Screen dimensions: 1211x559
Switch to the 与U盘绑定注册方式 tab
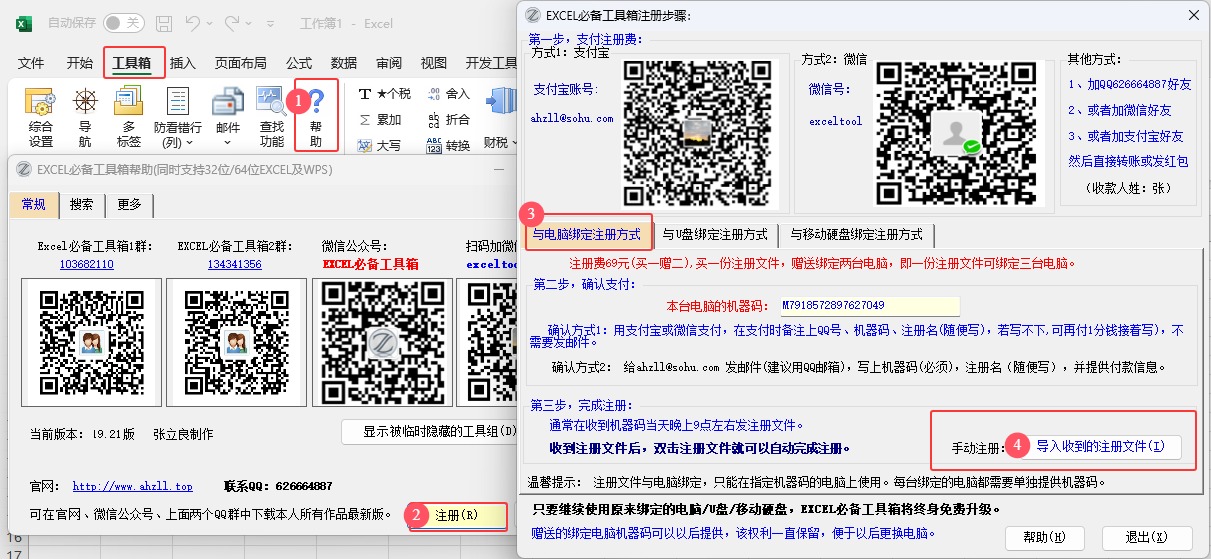coord(714,234)
